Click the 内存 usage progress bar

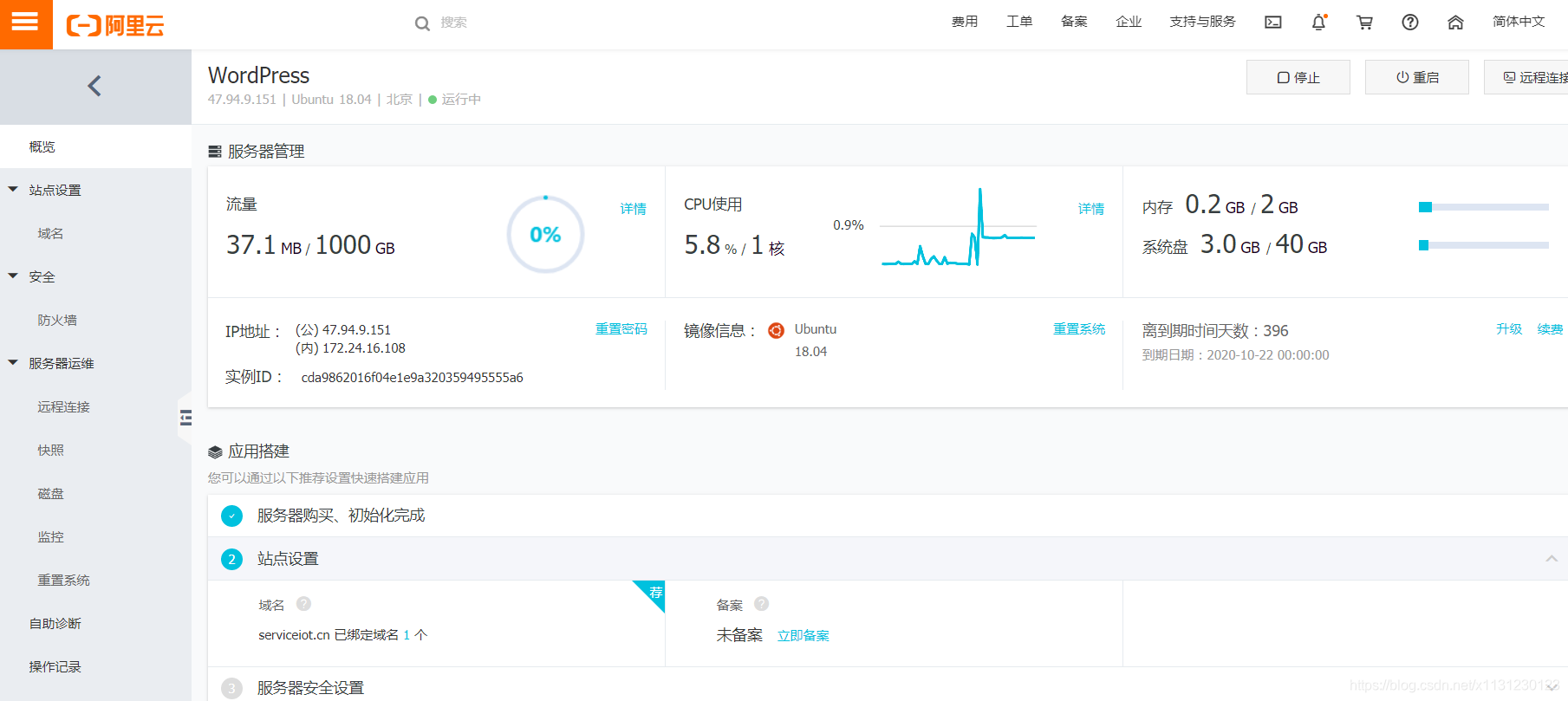1483,207
